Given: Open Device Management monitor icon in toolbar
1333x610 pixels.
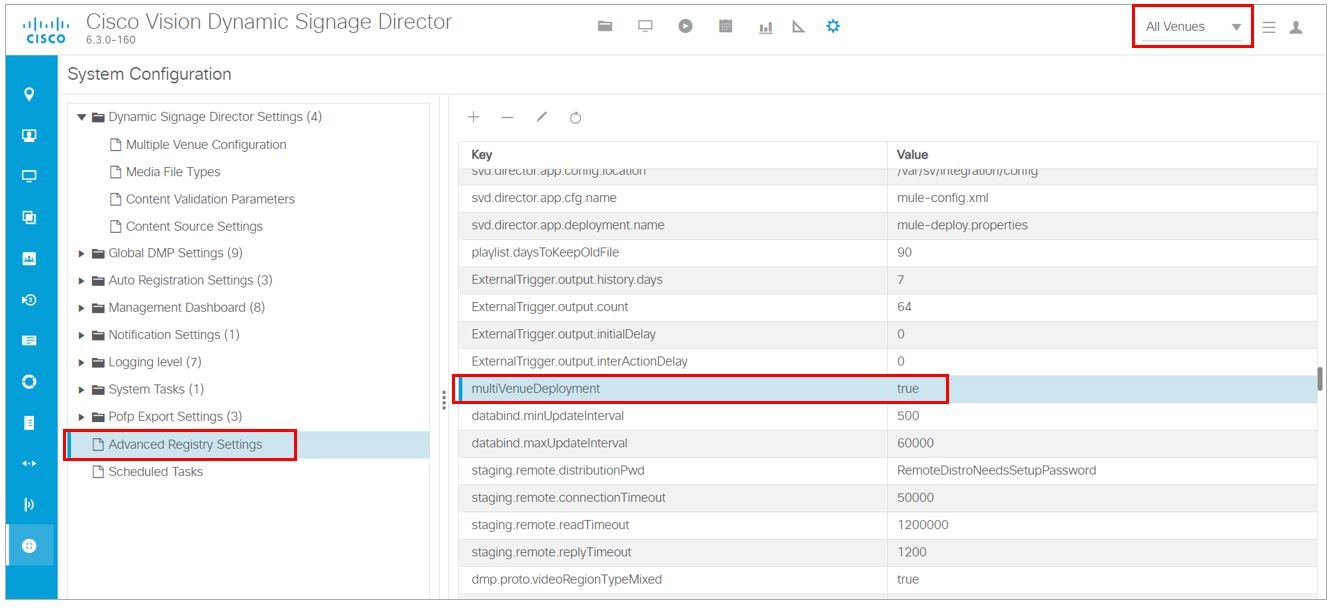Looking at the screenshot, I should click(x=645, y=26).
